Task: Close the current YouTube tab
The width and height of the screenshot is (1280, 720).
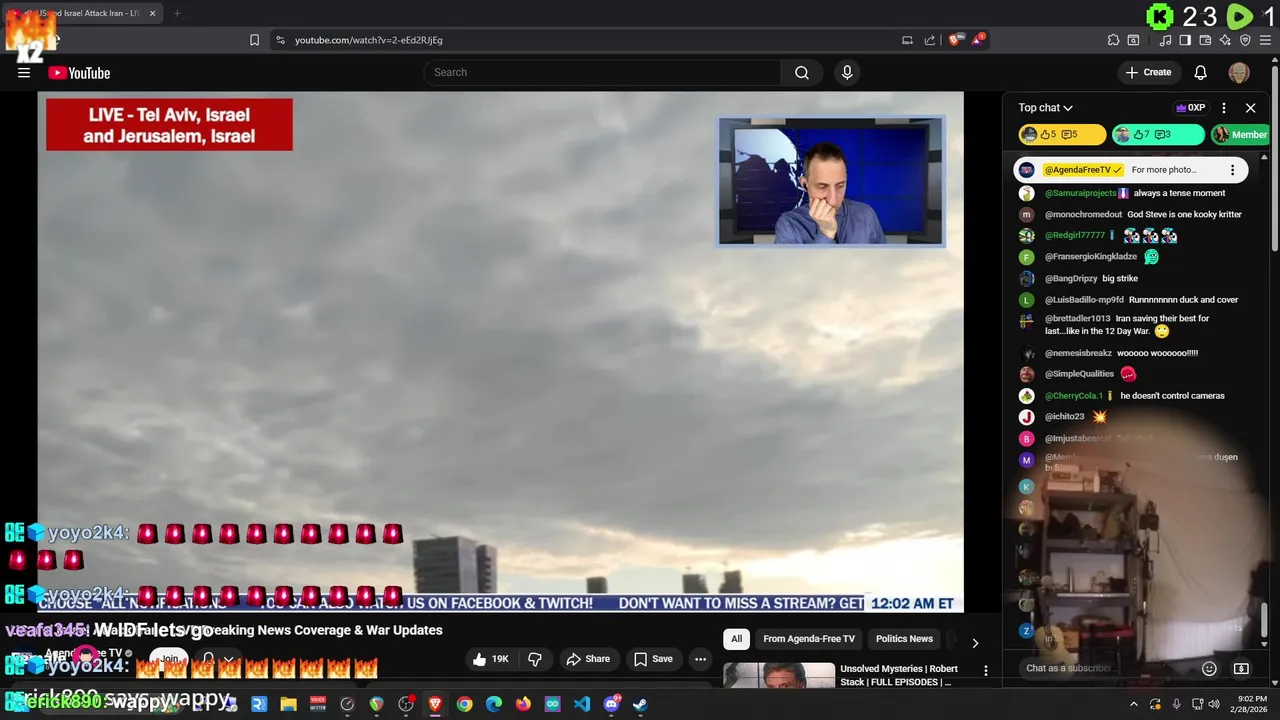Action: tap(152, 13)
